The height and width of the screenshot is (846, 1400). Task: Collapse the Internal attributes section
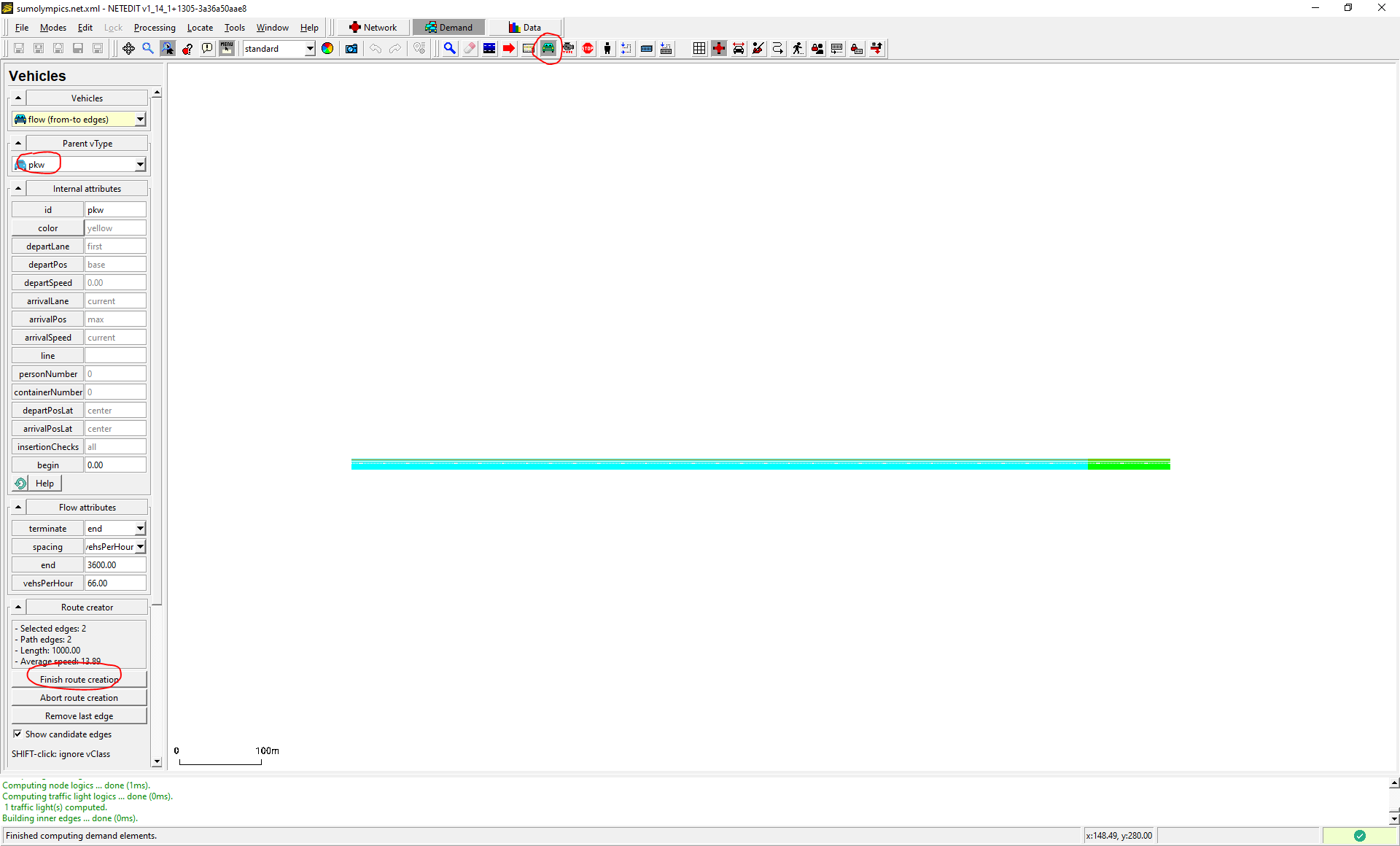click(18, 189)
